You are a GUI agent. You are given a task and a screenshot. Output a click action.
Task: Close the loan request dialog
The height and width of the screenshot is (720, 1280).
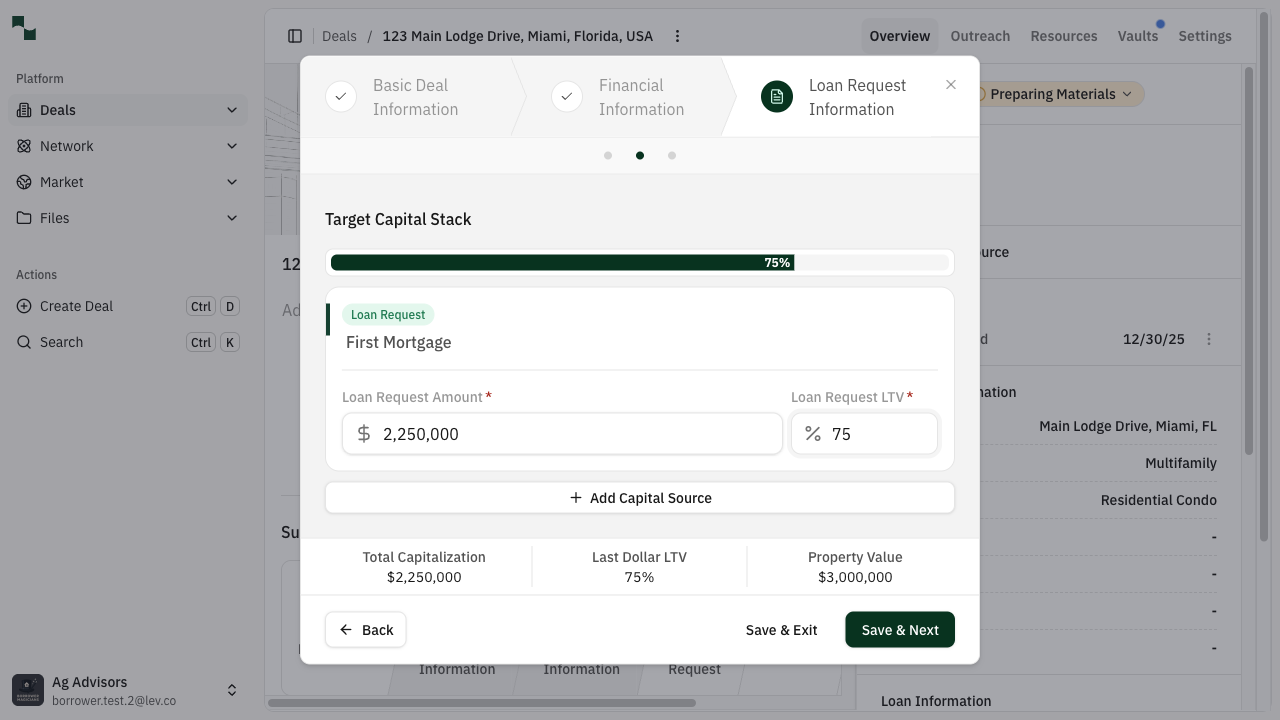pyautogui.click(x=951, y=85)
